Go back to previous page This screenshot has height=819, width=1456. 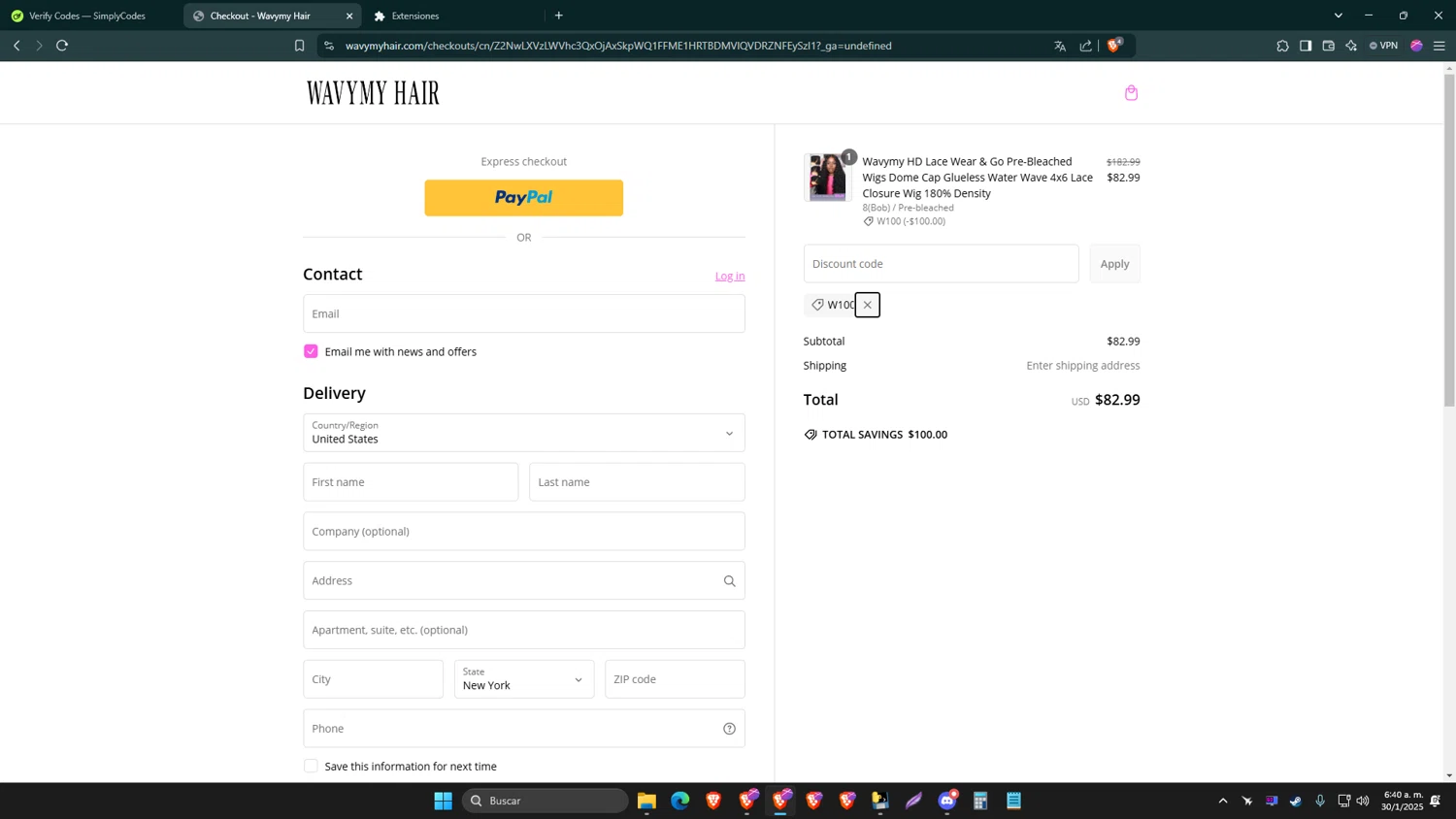[17, 46]
